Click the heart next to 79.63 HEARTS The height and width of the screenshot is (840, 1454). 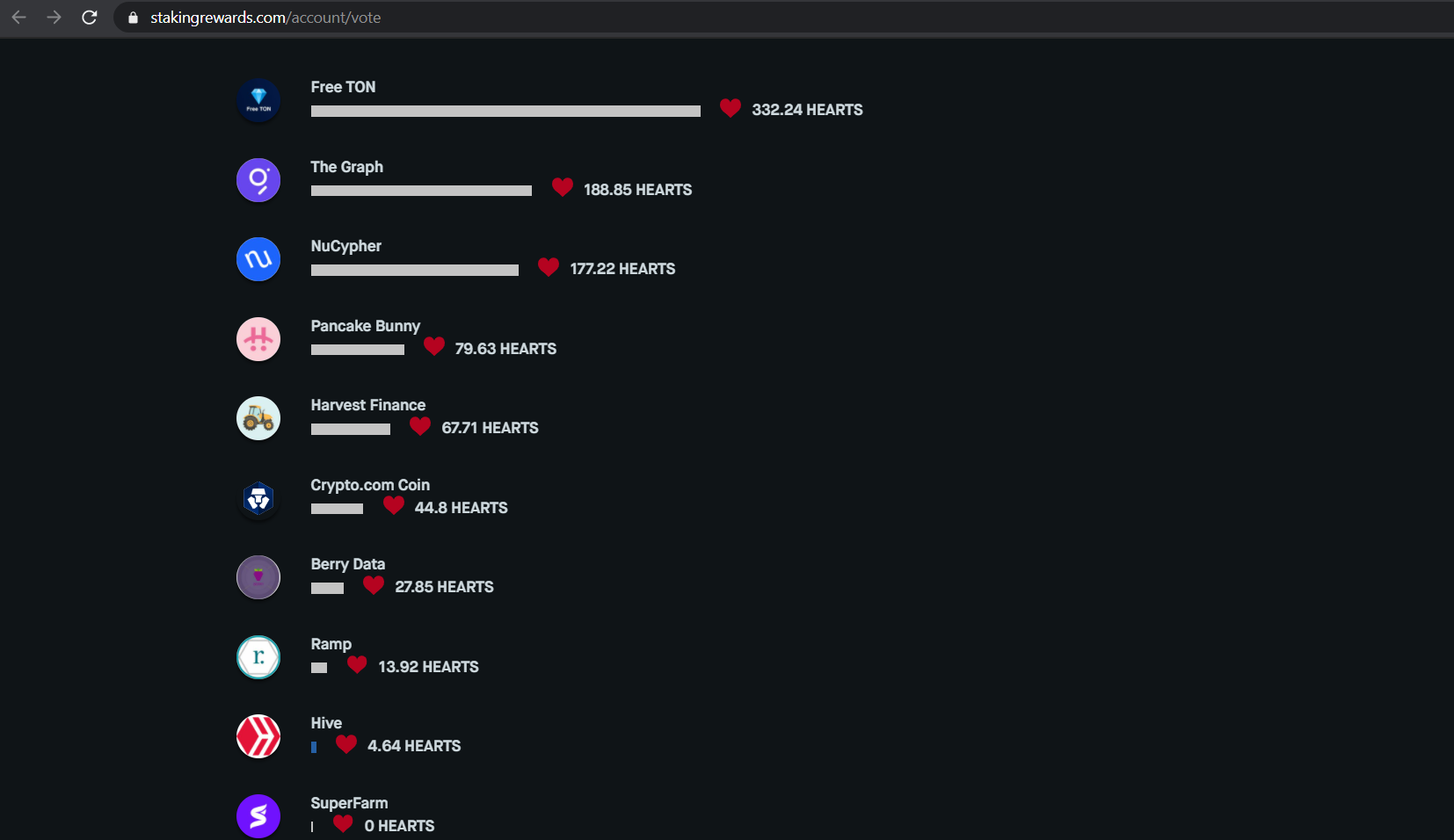[434, 346]
